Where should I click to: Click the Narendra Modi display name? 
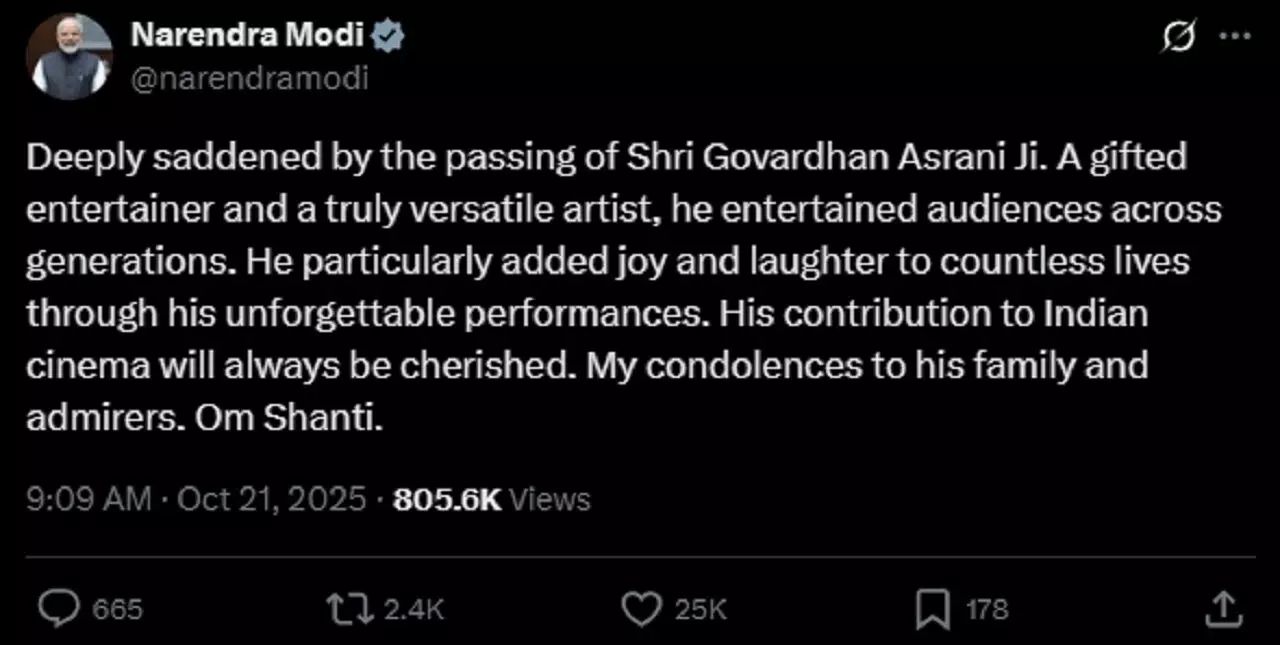[248, 36]
